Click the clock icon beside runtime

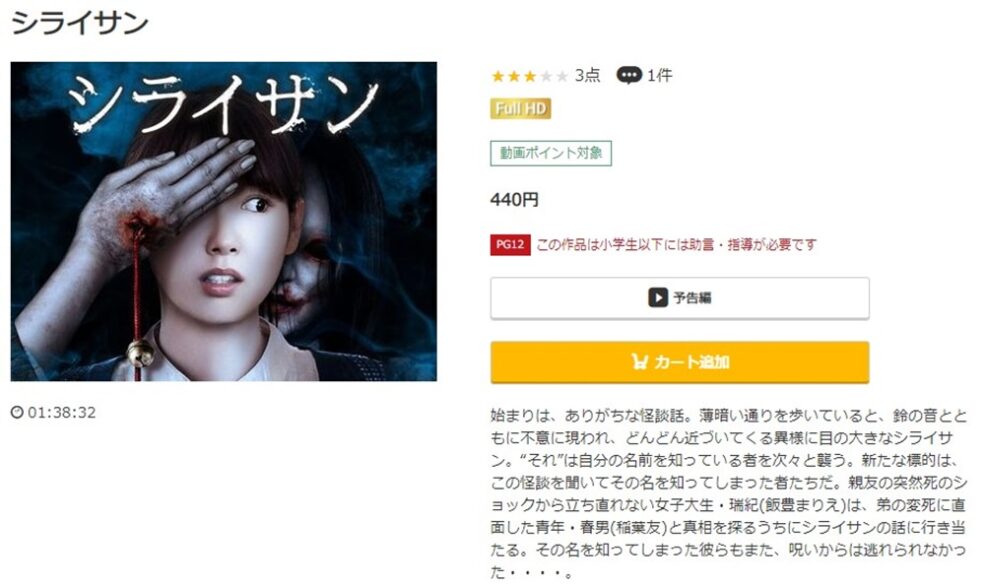(17, 412)
